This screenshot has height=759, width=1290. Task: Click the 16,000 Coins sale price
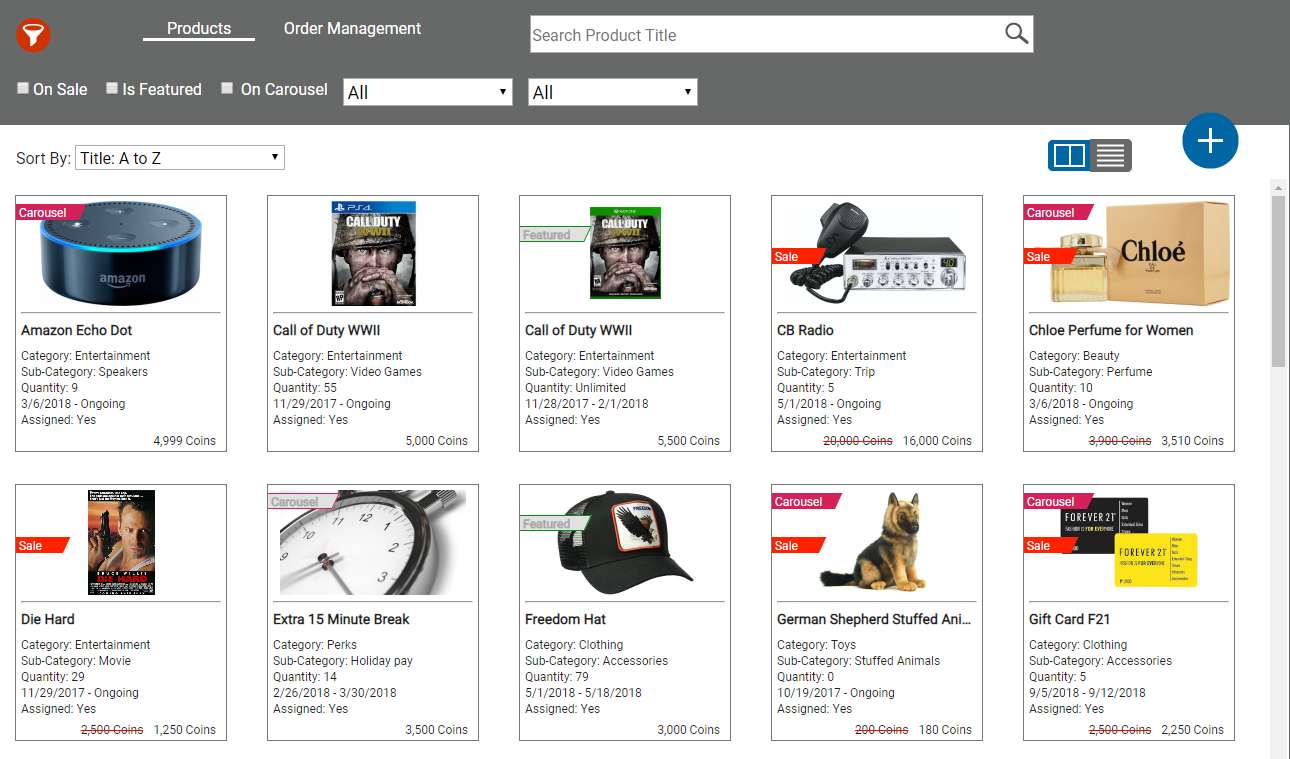click(937, 441)
